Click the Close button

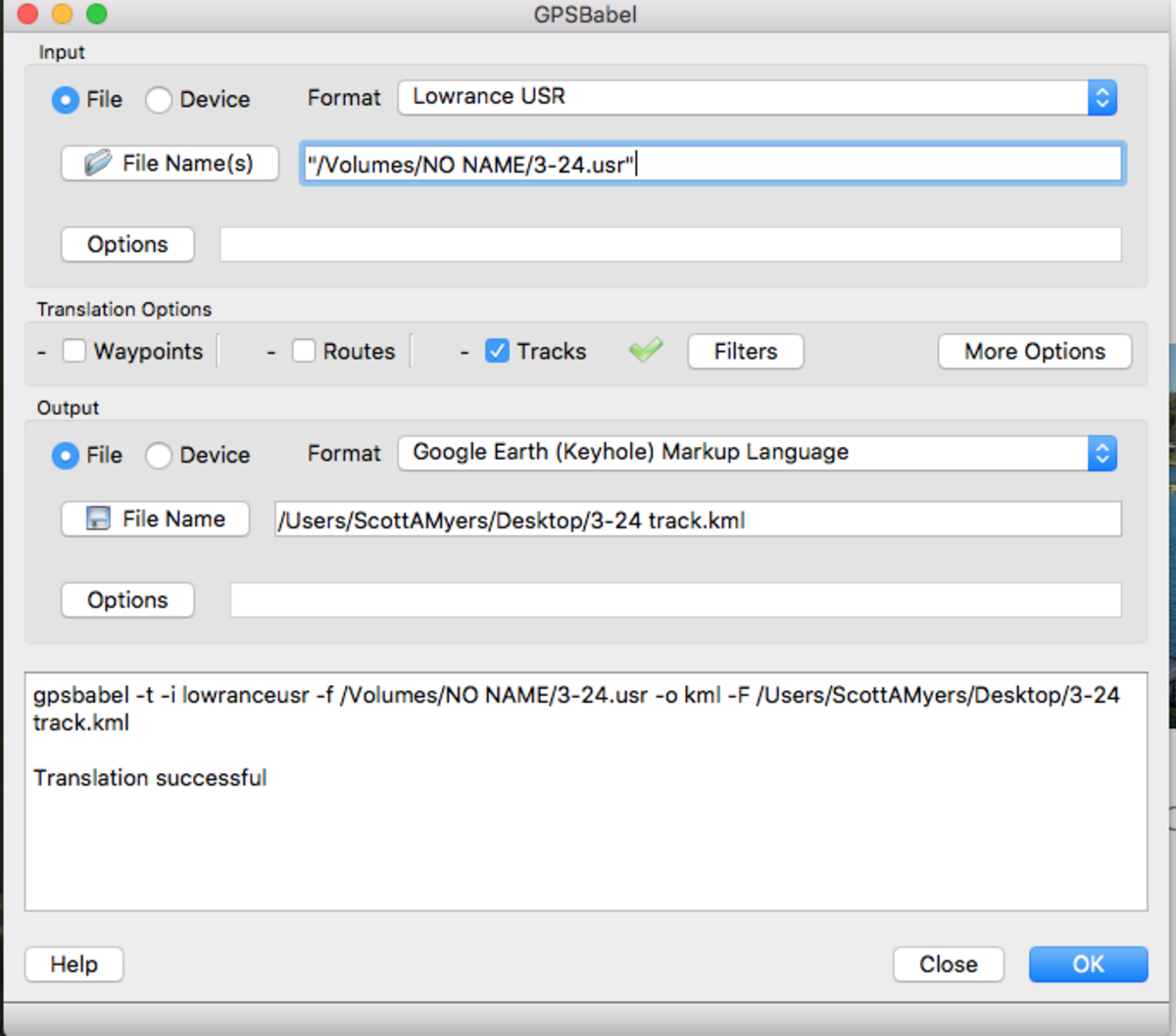pos(949,964)
